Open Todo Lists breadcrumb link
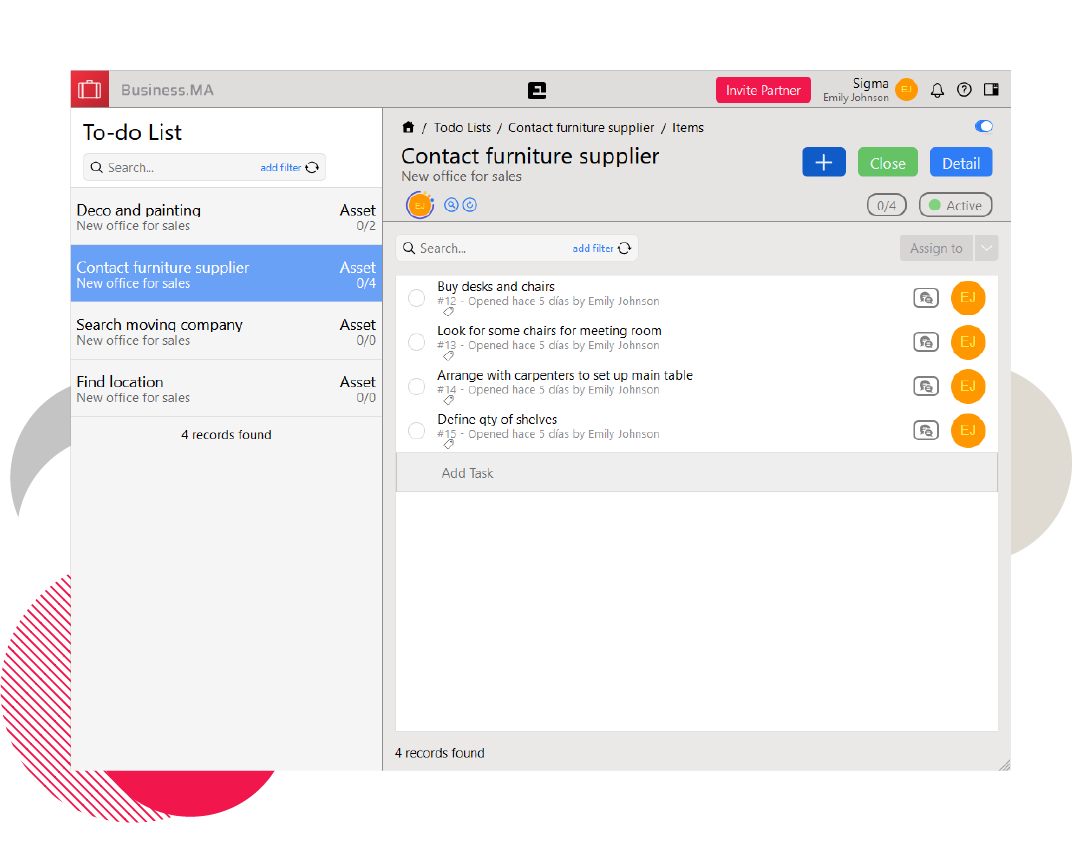The image size is (1081, 841). click(x=462, y=128)
